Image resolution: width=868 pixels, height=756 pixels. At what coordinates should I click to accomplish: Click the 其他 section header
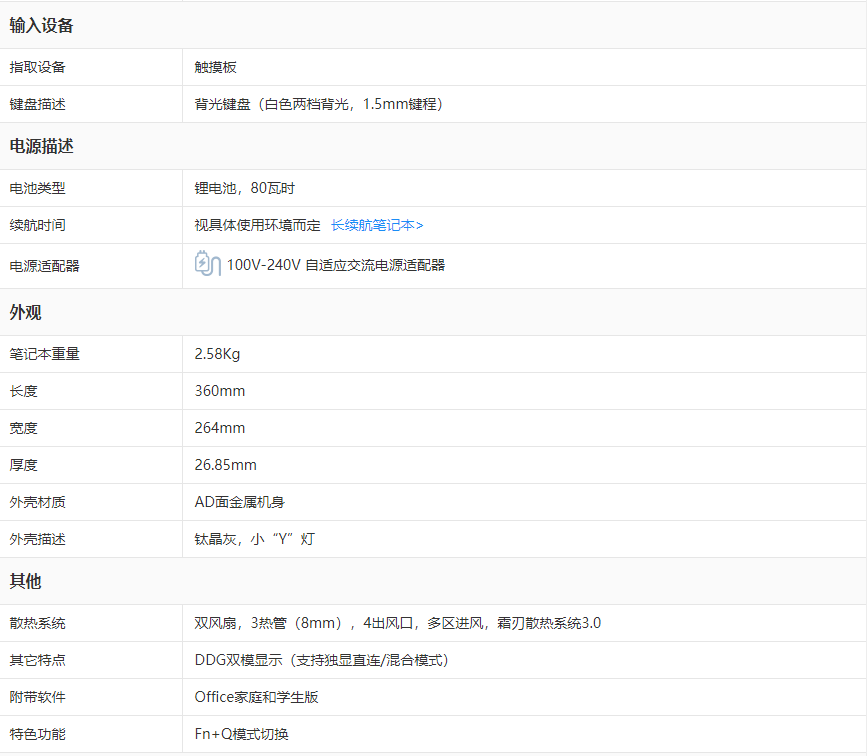[x=25, y=581]
